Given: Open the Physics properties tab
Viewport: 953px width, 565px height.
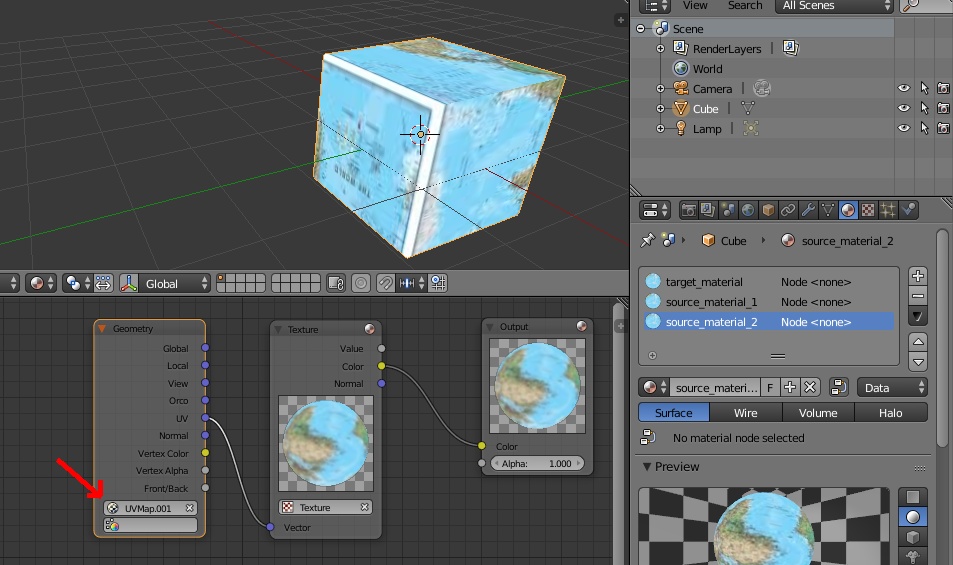Looking at the screenshot, I should [x=908, y=210].
